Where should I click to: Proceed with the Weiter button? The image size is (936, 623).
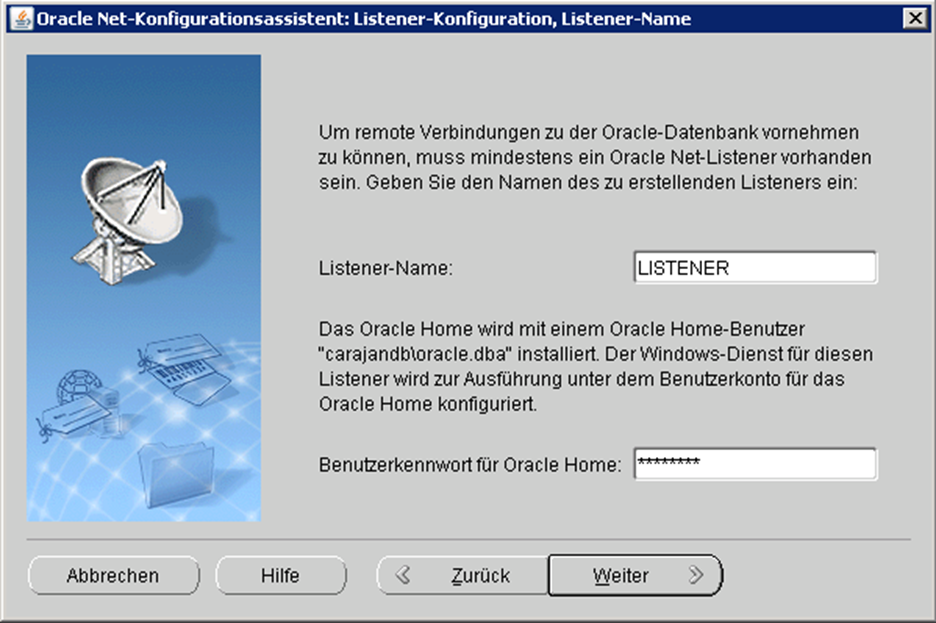pyautogui.click(x=635, y=575)
